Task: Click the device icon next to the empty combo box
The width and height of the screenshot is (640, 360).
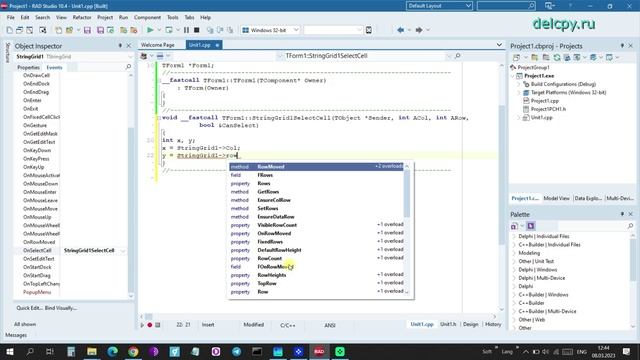Action: point(369,30)
